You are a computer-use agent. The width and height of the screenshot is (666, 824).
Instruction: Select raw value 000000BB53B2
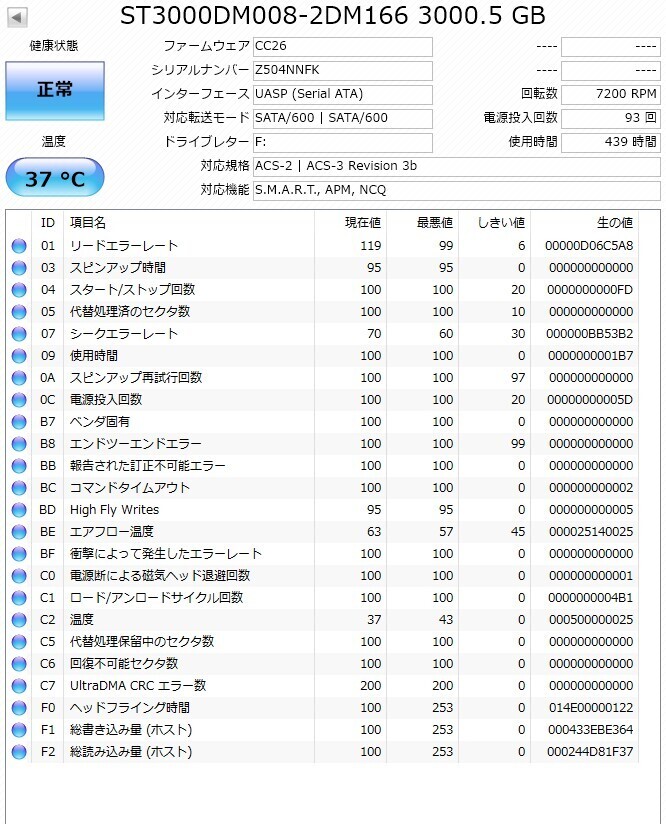pos(589,334)
